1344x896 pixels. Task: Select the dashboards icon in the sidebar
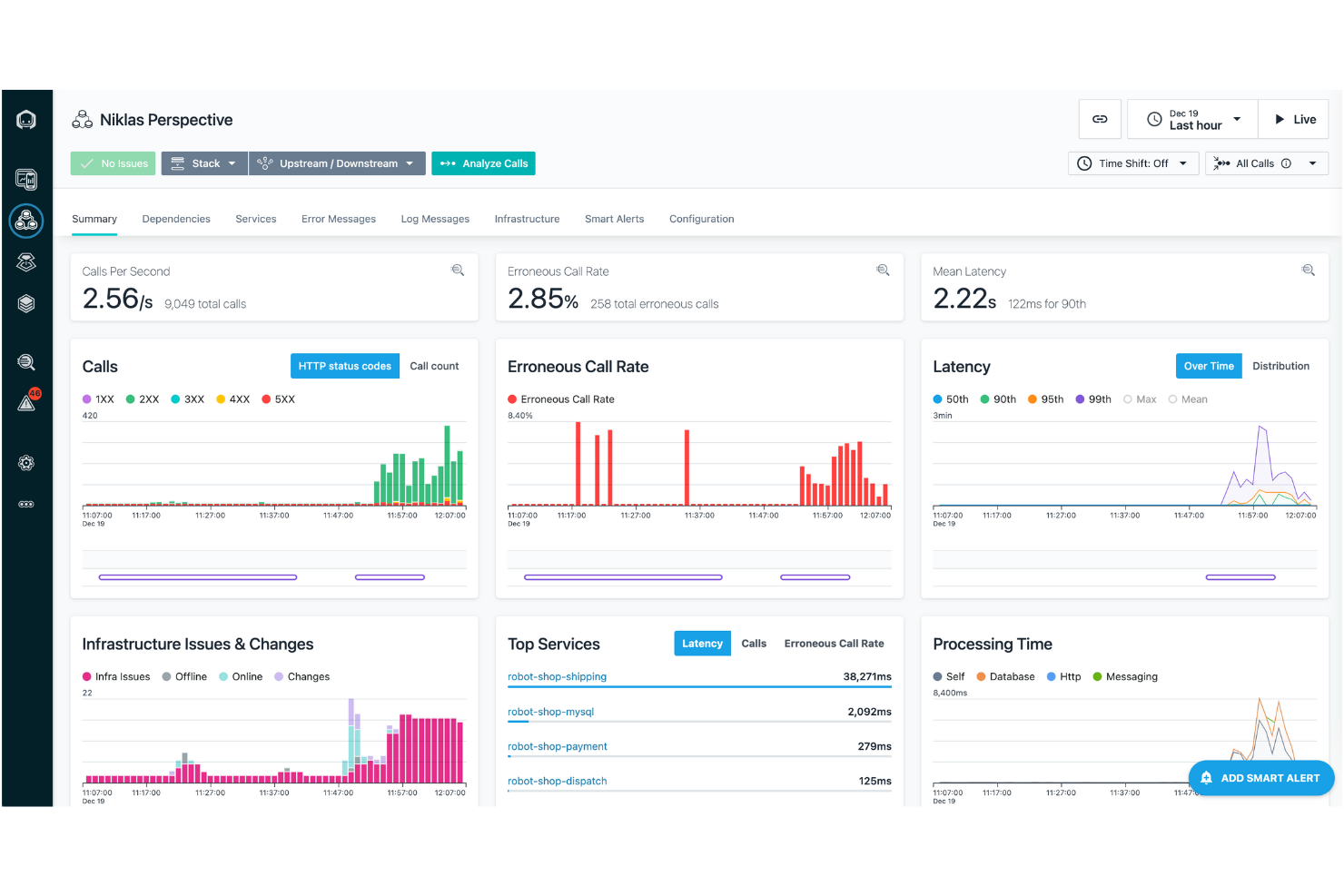tap(26, 180)
